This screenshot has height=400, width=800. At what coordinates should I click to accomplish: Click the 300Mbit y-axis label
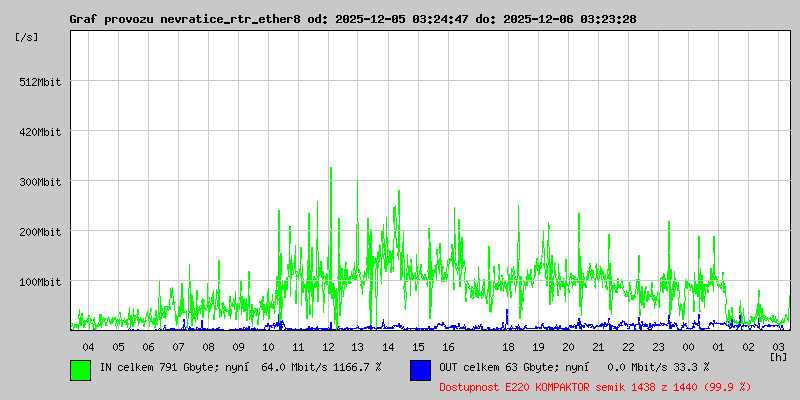click(x=40, y=182)
